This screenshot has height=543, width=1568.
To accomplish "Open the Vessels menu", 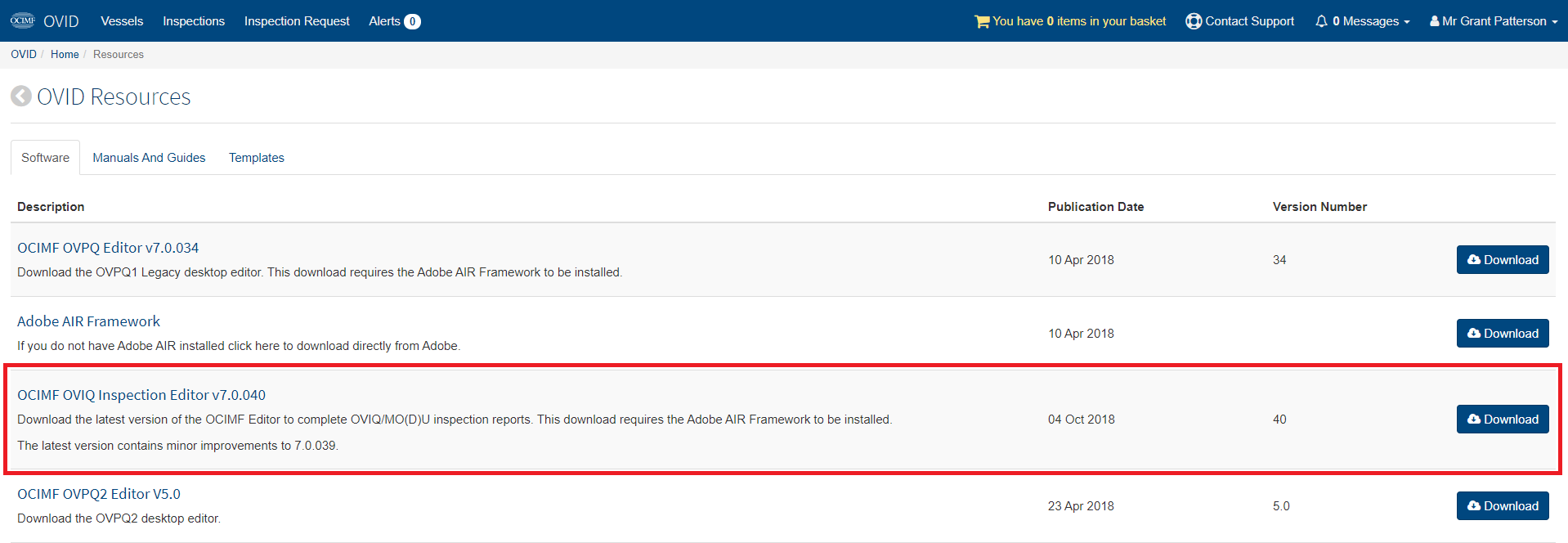I will [122, 21].
